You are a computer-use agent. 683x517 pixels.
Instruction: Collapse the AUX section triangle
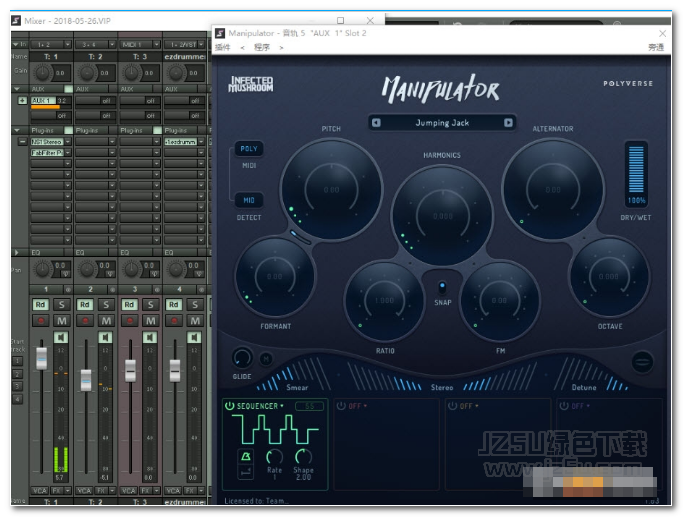point(17,89)
